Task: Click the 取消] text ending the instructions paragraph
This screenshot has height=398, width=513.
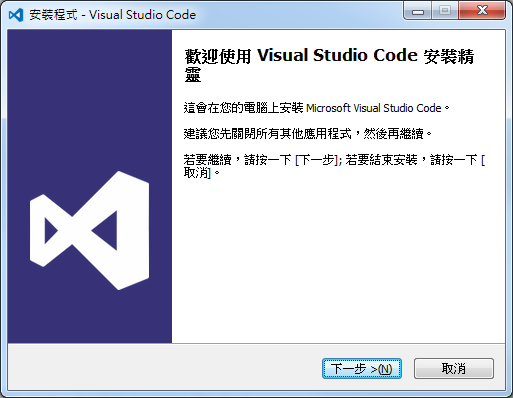Action: point(197,173)
